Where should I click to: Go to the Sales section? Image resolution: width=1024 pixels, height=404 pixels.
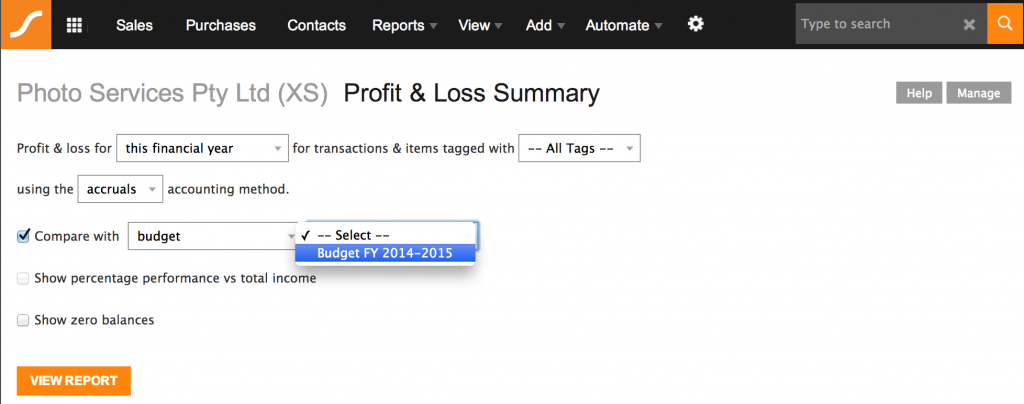click(135, 25)
